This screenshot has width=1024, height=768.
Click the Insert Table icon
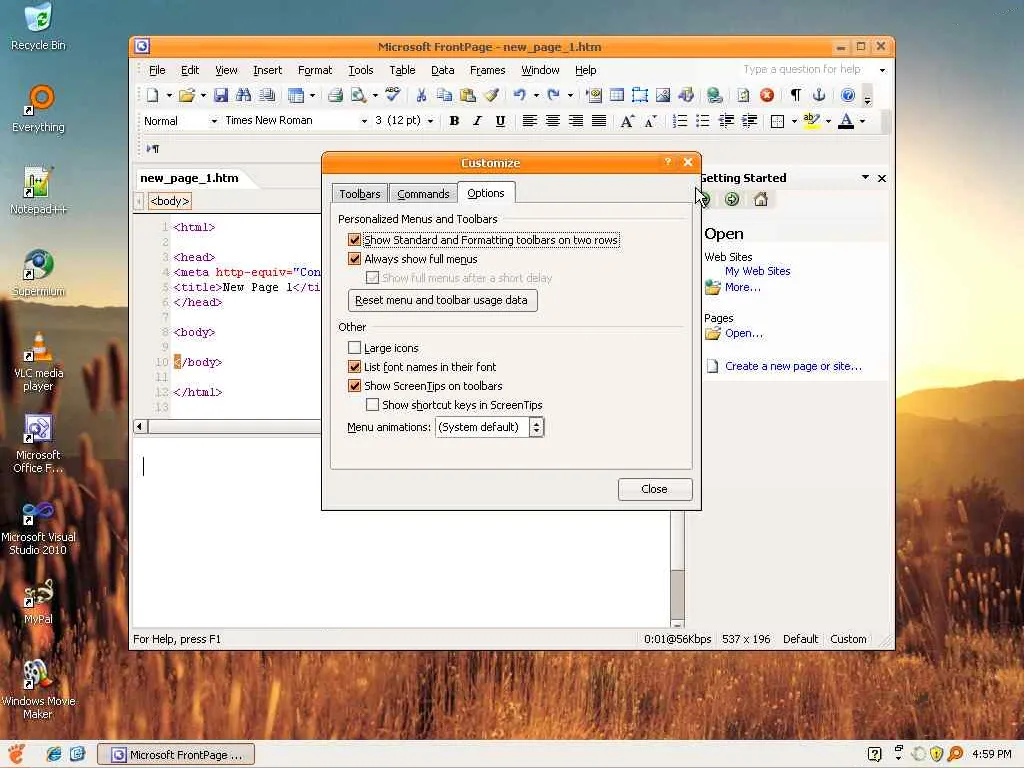click(x=616, y=95)
